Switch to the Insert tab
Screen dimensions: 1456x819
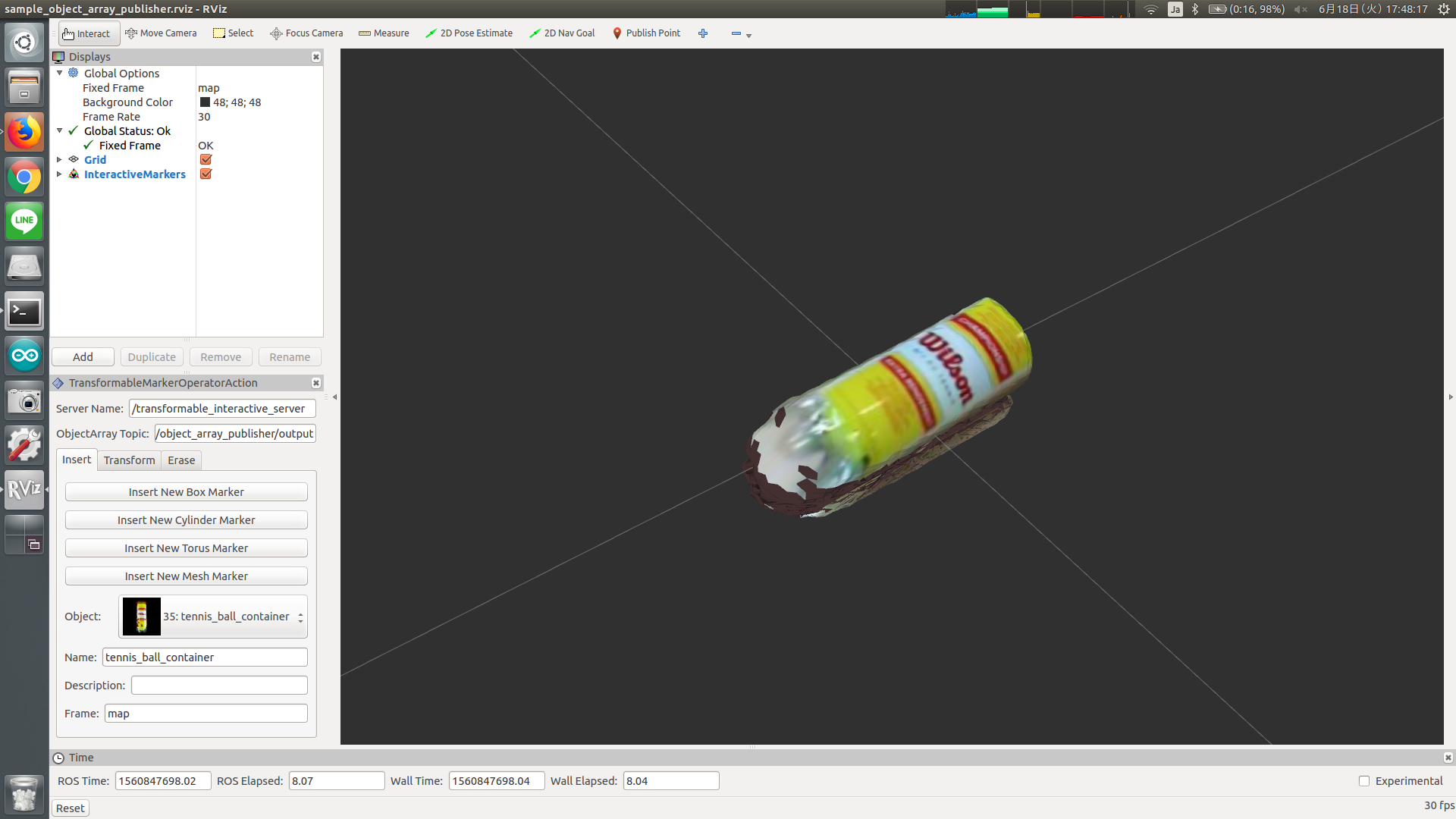tap(77, 460)
